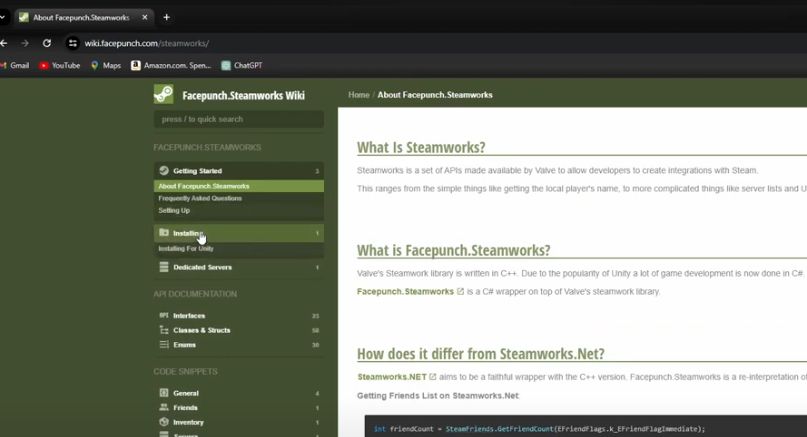This screenshot has width=807, height=437.
Task: Open Installing For Unity page
Action: coord(186,249)
